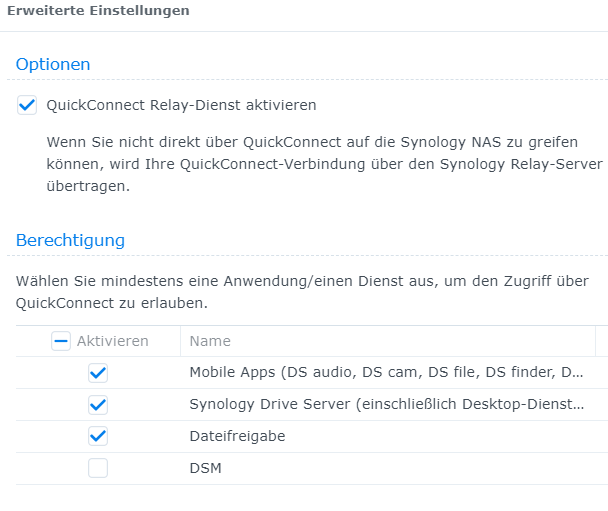608x511 pixels.
Task: Select the Synology Drive Server row name
Action: 386,405
